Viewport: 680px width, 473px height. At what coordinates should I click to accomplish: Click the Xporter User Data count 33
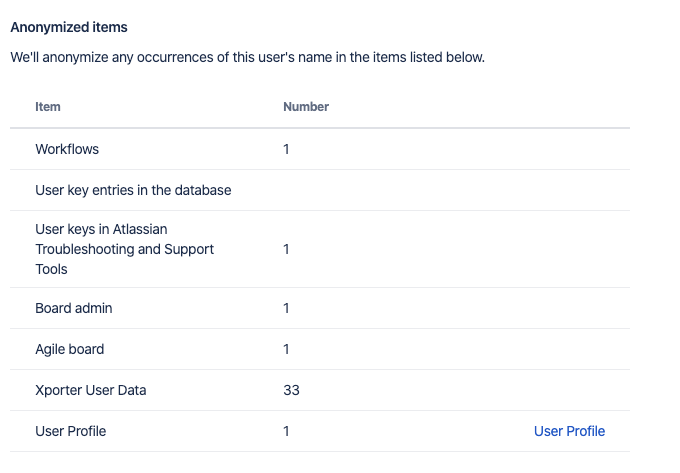click(291, 390)
